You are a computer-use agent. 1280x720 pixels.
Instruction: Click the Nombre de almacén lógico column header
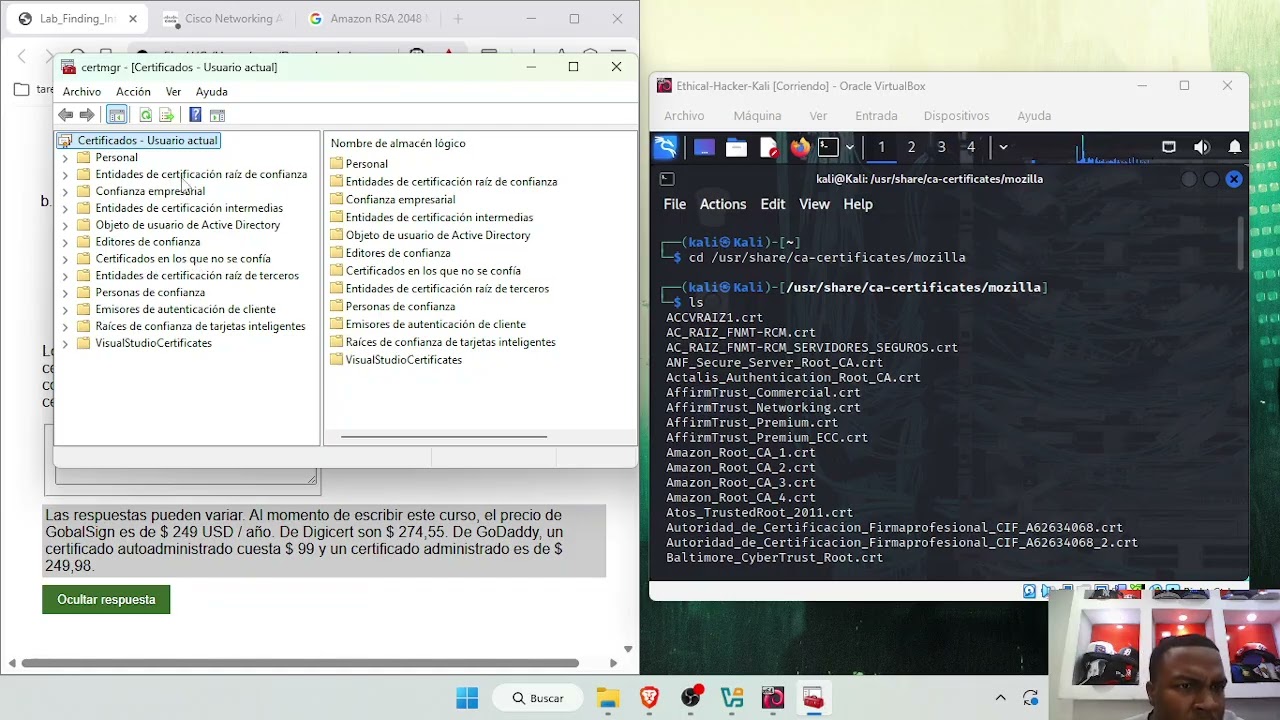[x=398, y=144]
